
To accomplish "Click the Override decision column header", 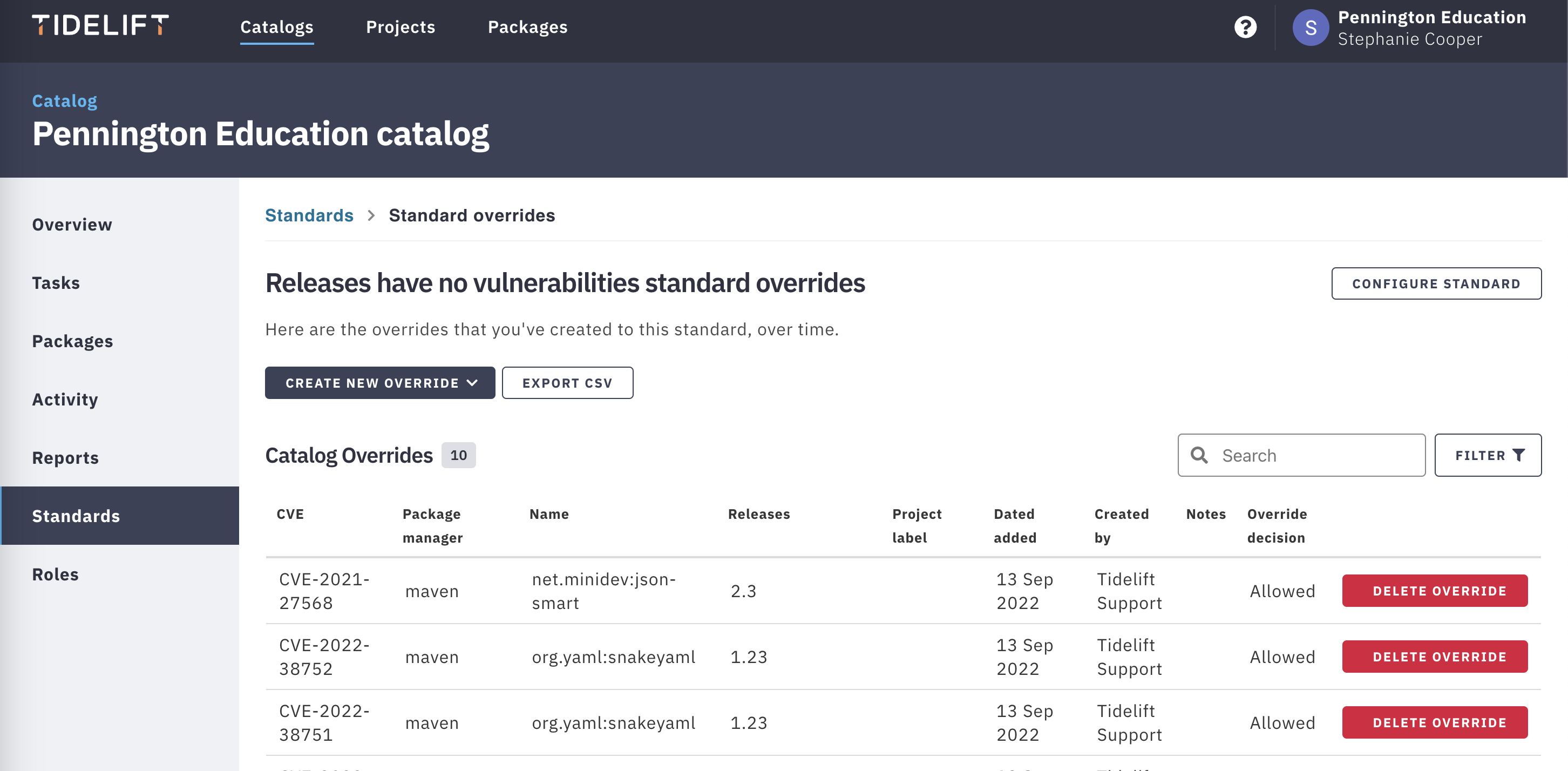I will 1277,525.
